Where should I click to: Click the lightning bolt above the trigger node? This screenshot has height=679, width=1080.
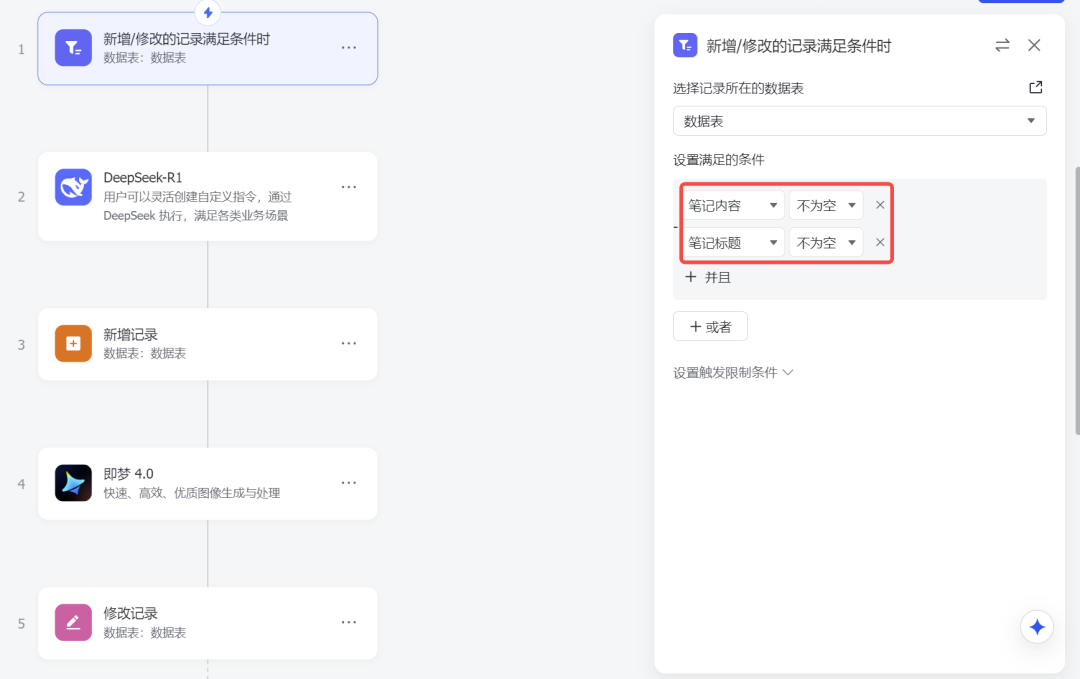pos(207,13)
